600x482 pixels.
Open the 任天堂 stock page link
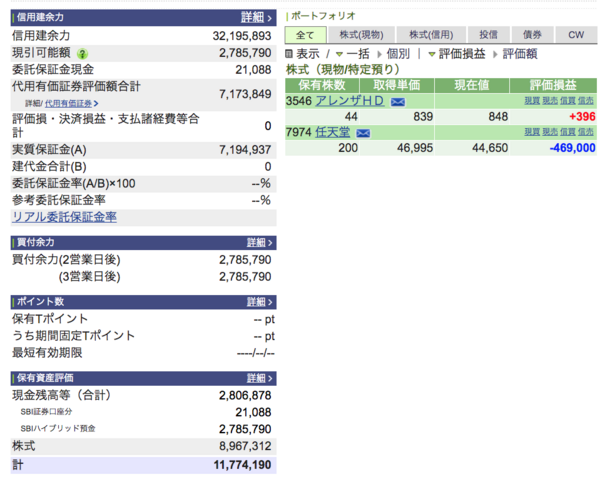[x=333, y=132]
